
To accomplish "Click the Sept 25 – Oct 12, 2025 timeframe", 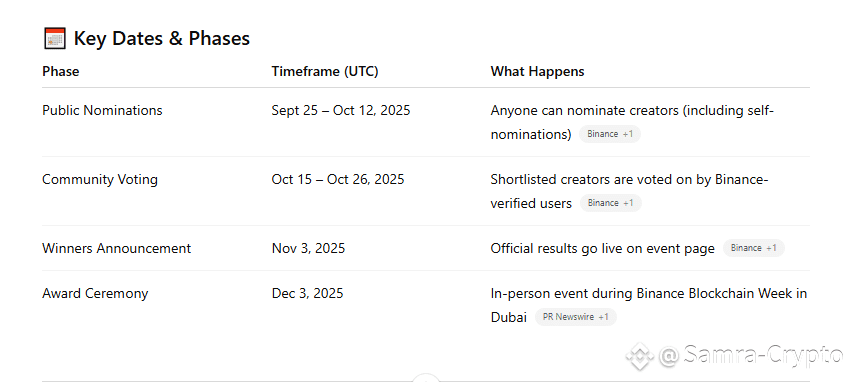I will click(341, 110).
